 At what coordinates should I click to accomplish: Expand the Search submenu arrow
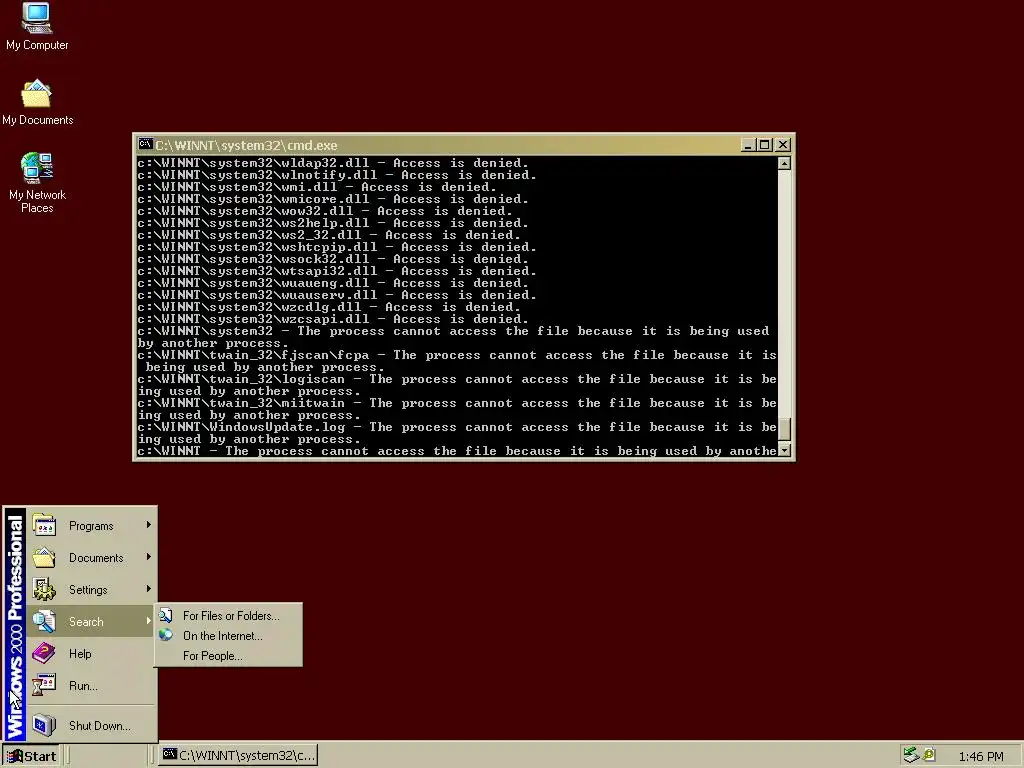pyautogui.click(x=149, y=620)
